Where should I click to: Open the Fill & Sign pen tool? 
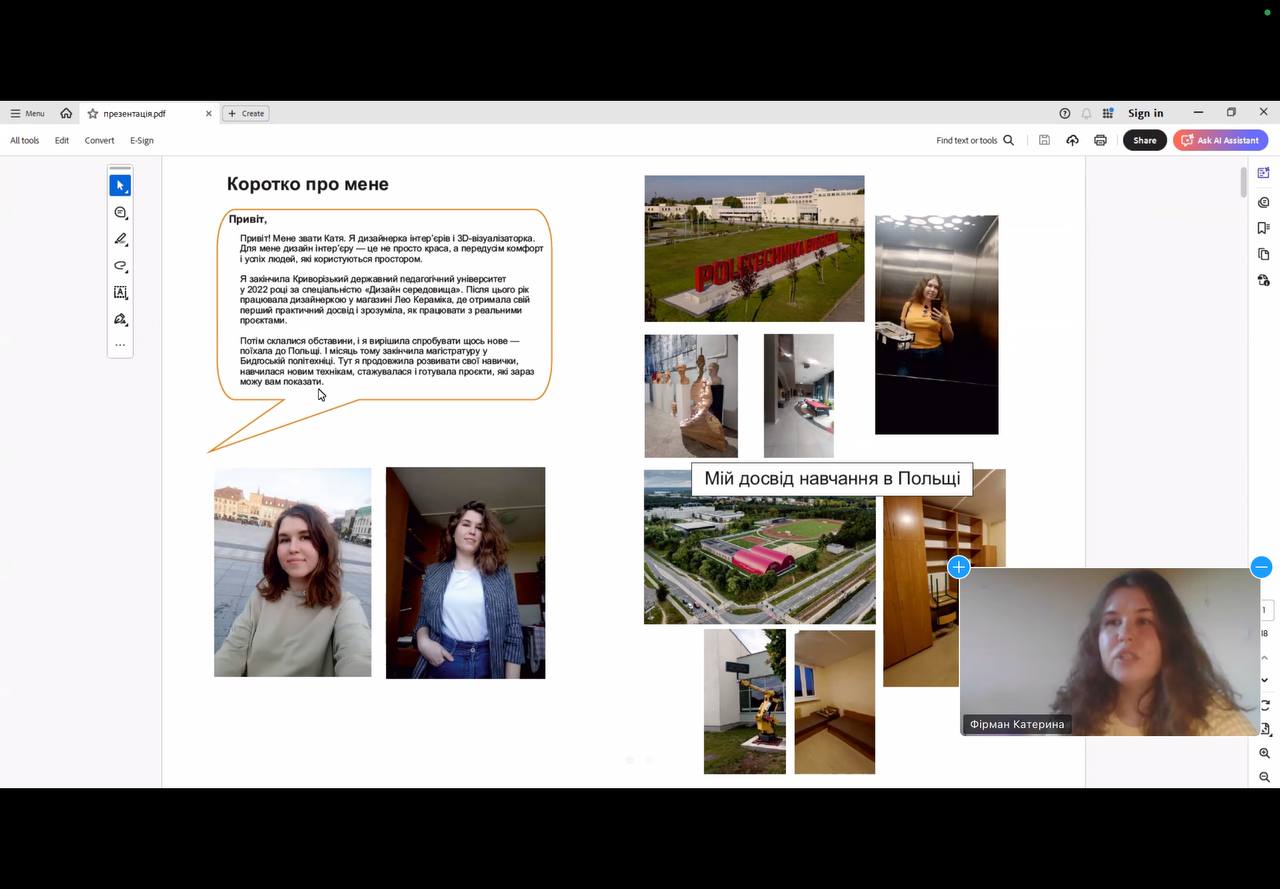120,320
